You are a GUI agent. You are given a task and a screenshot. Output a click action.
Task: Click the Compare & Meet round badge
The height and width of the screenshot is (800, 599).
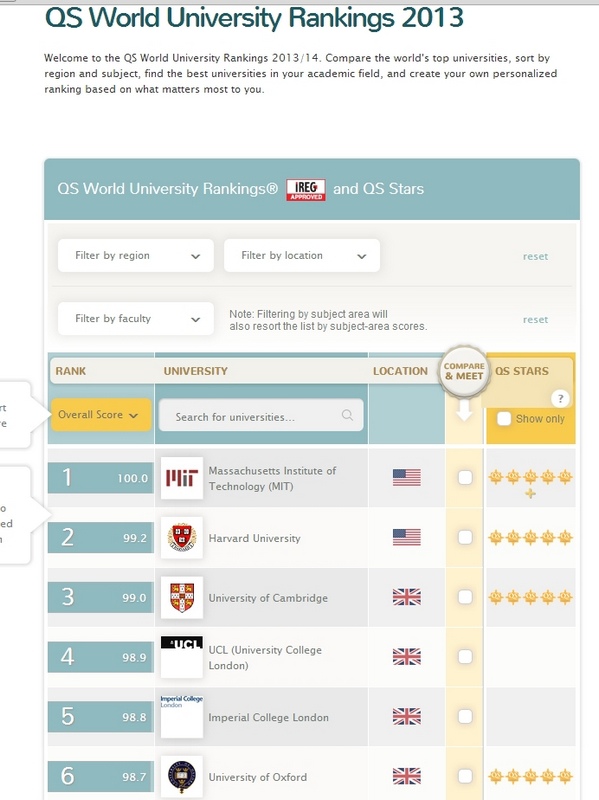464,371
